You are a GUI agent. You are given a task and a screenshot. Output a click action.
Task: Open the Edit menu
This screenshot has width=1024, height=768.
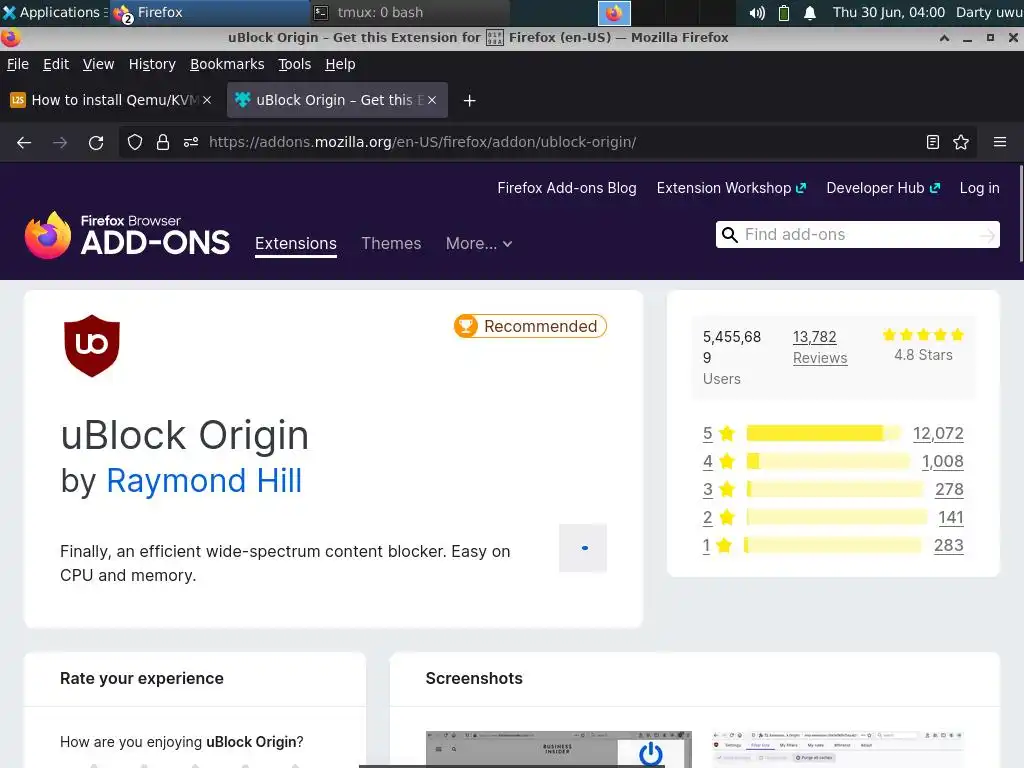click(56, 64)
